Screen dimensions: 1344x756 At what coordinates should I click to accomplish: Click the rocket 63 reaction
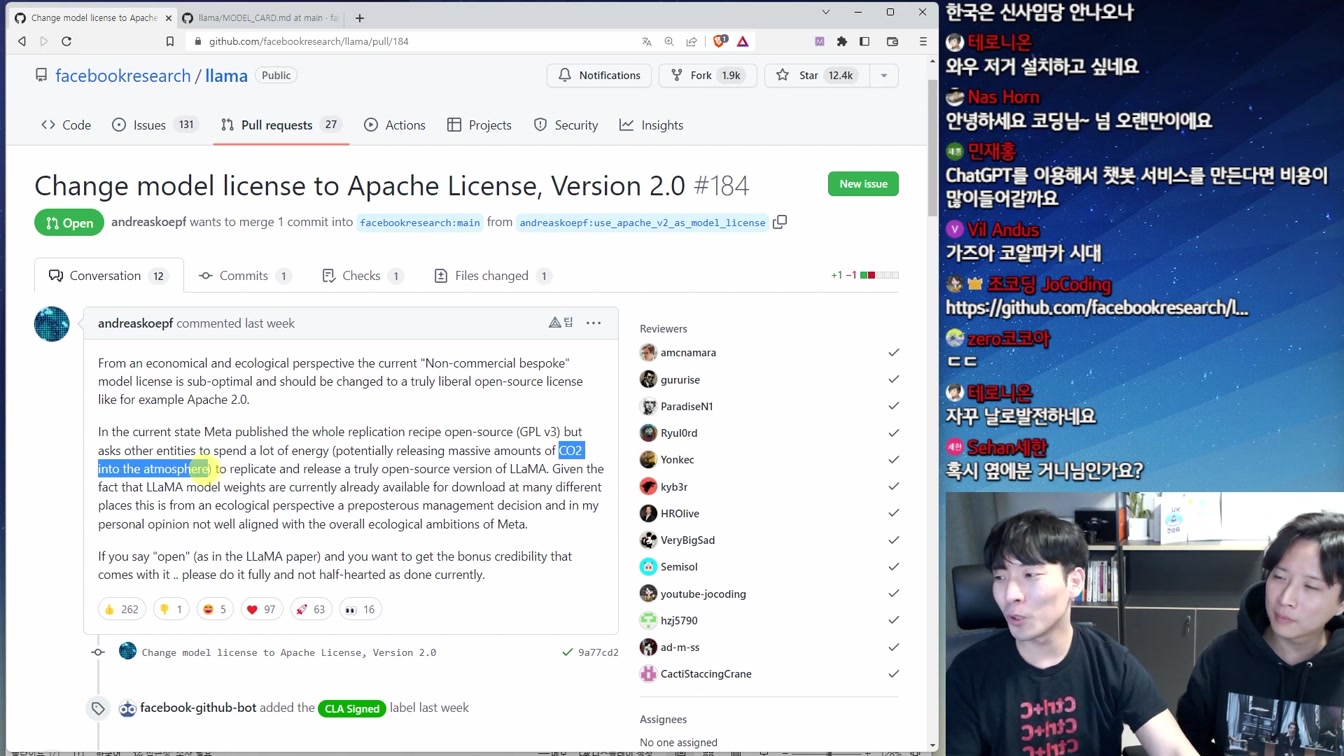pyautogui.click(x=310, y=609)
